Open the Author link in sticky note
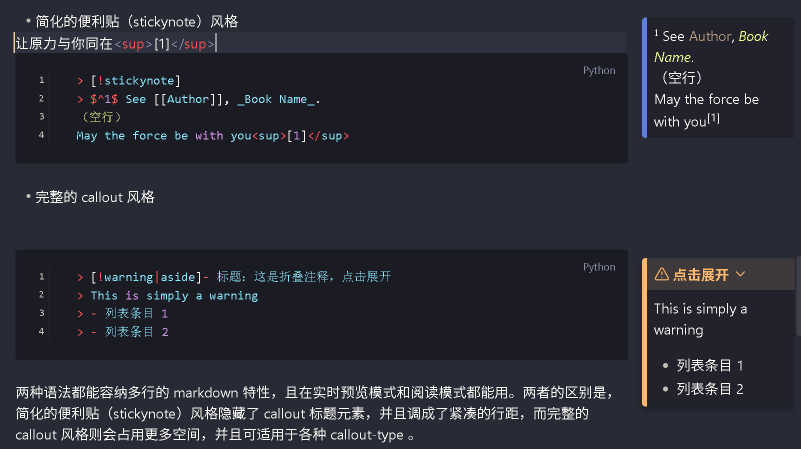The image size is (801, 449). click(710, 36)
